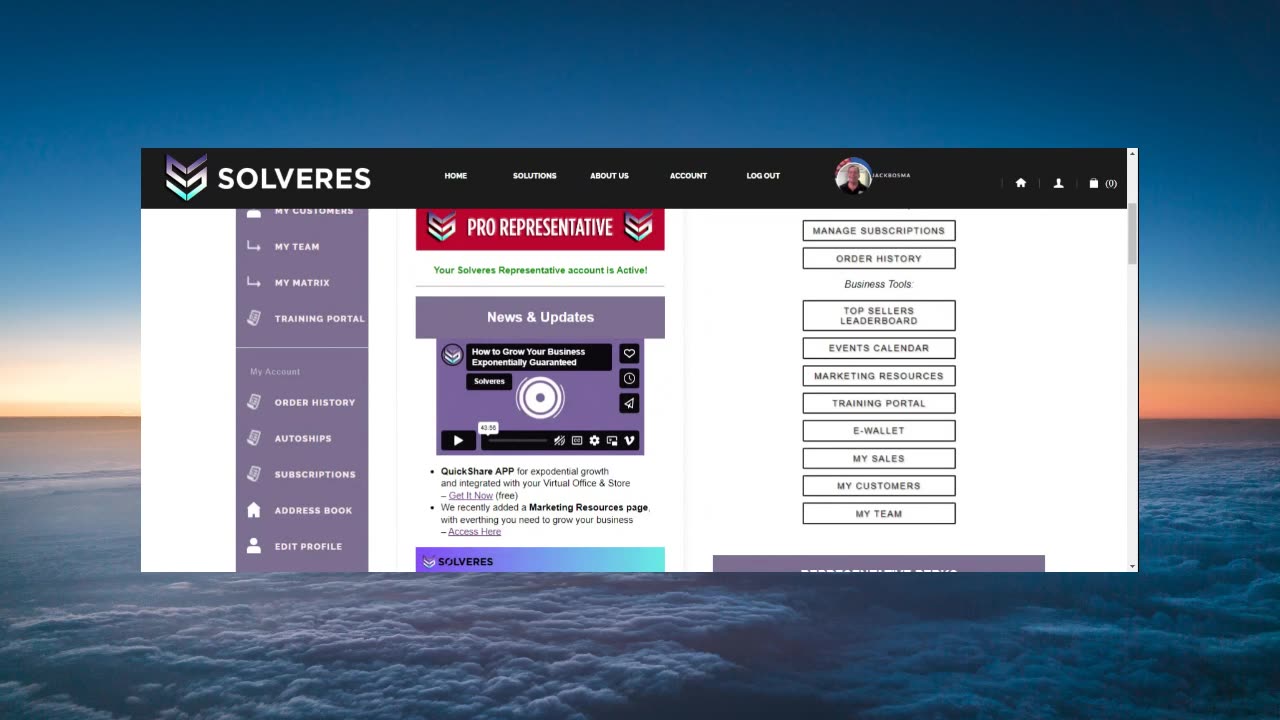Click Address Book house icon
Image resolution: width=1280 pixels, height=720 pixels.
pyautogui.click(x=254, y=510)
